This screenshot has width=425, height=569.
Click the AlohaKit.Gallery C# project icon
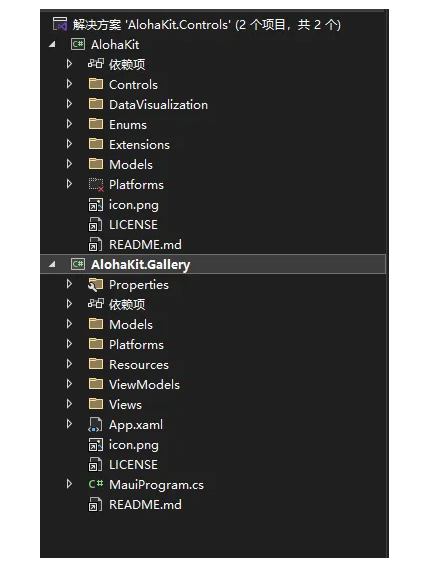[78, 264]
